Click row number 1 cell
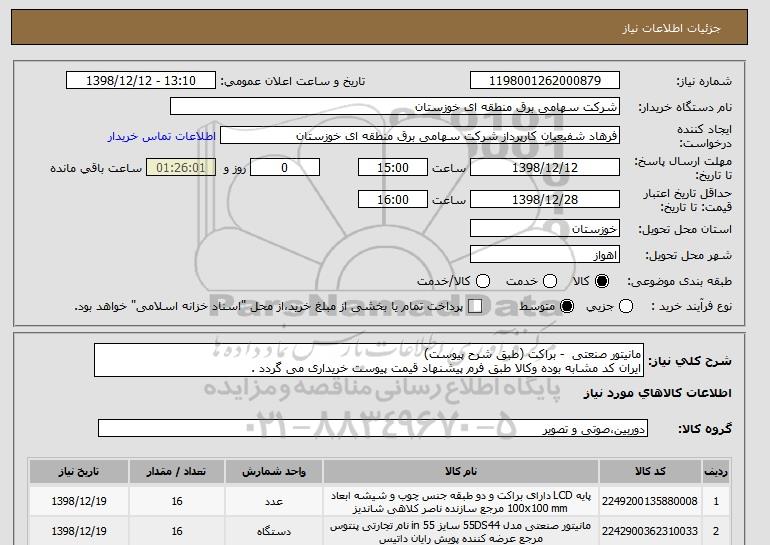 [x=716, y=501]
